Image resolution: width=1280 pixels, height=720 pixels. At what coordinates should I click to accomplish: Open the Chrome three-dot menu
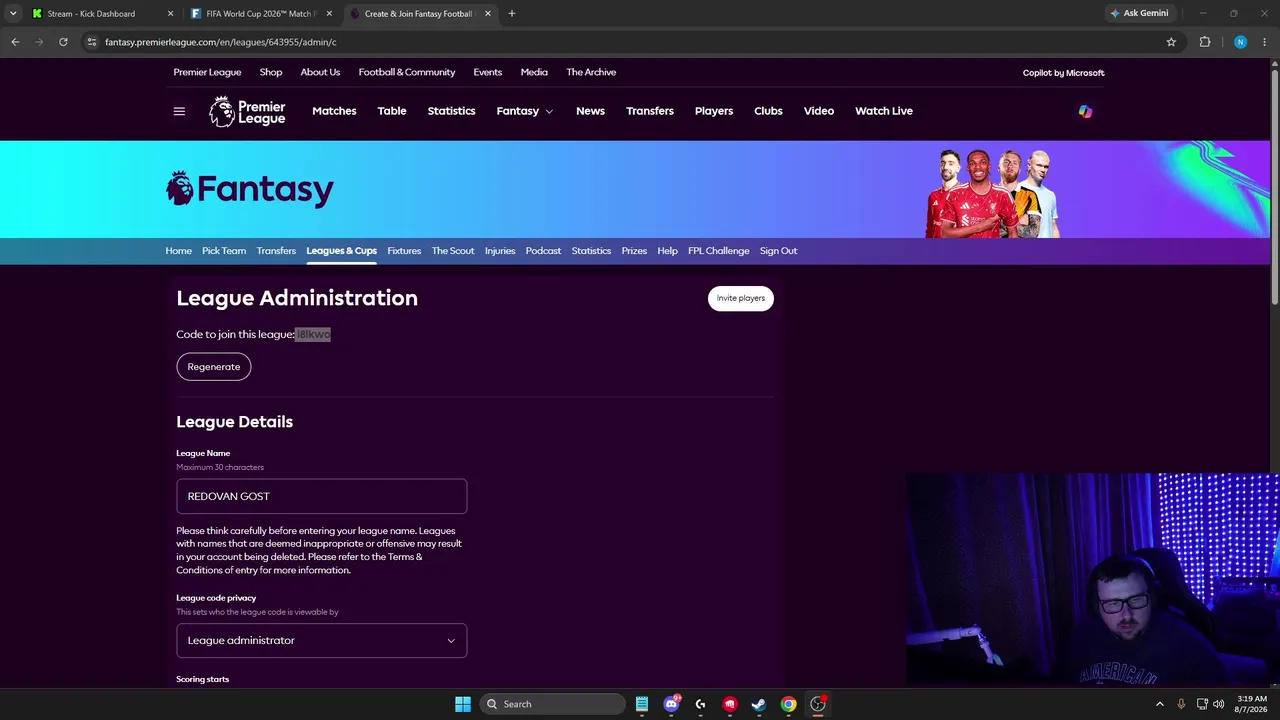pyautogui.click(x=1265, y=42)
